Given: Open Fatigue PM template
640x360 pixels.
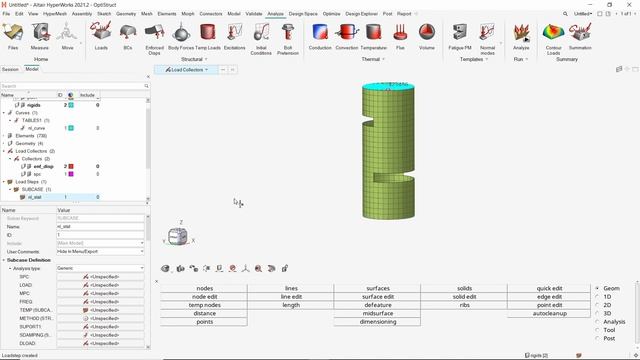Looking at the screenshot, I should (460, 36).
